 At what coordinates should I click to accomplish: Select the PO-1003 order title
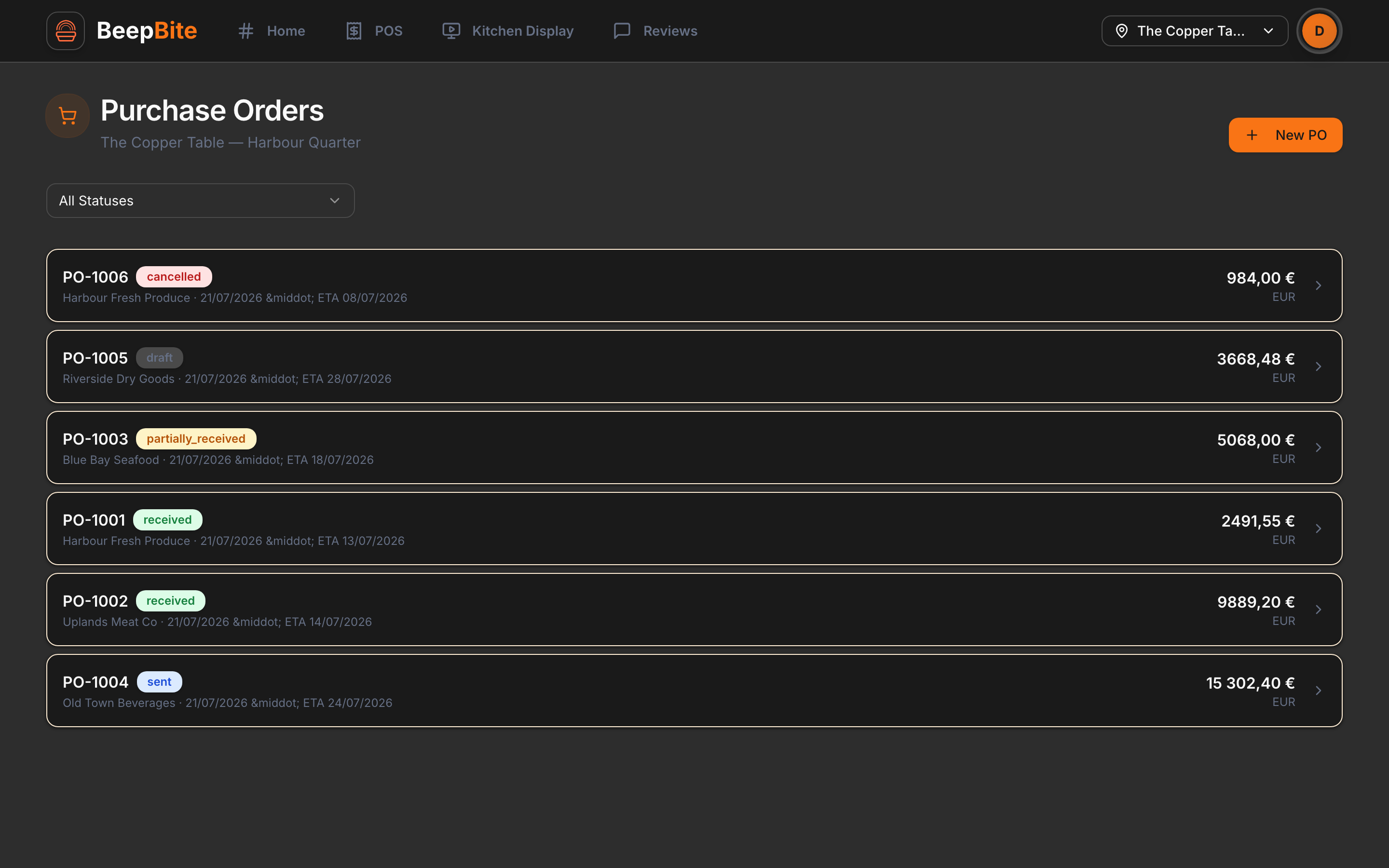[95, 439]
